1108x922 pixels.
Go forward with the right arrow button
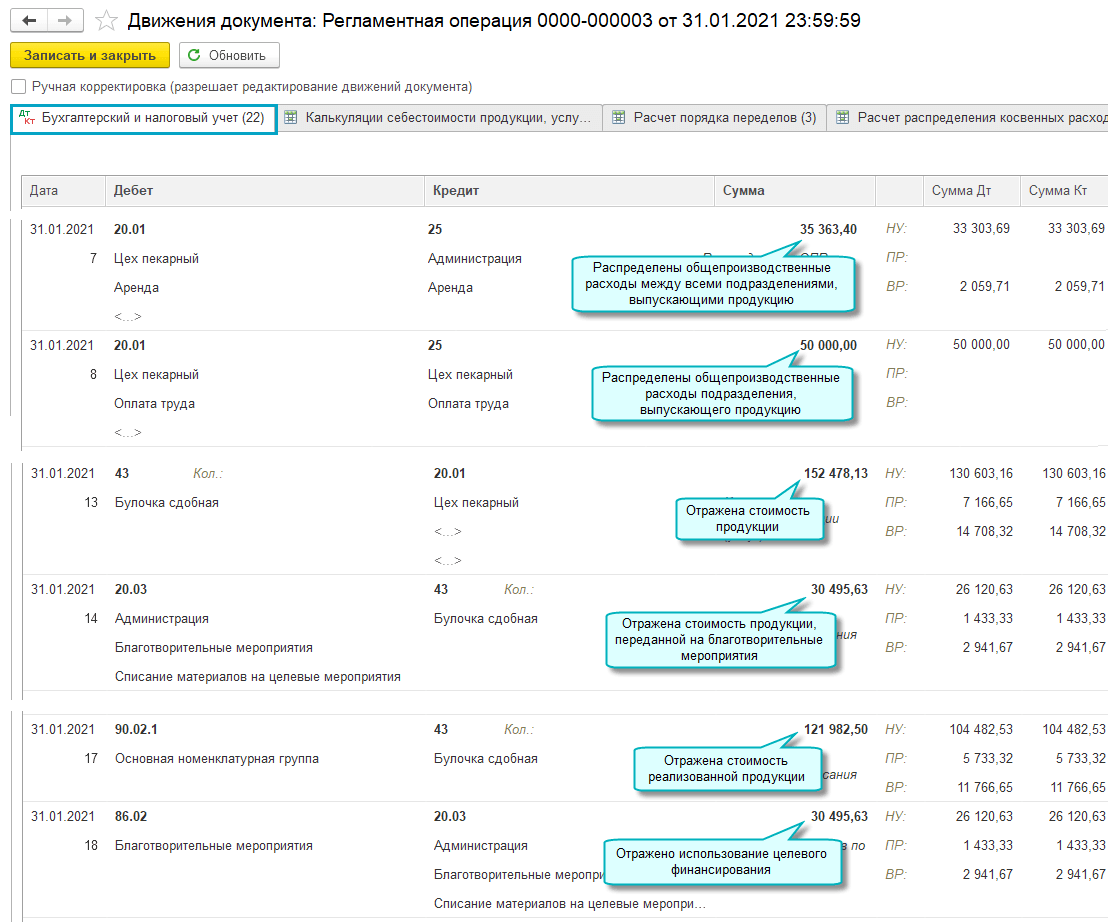pyautogui.click(x=65, y=20)
